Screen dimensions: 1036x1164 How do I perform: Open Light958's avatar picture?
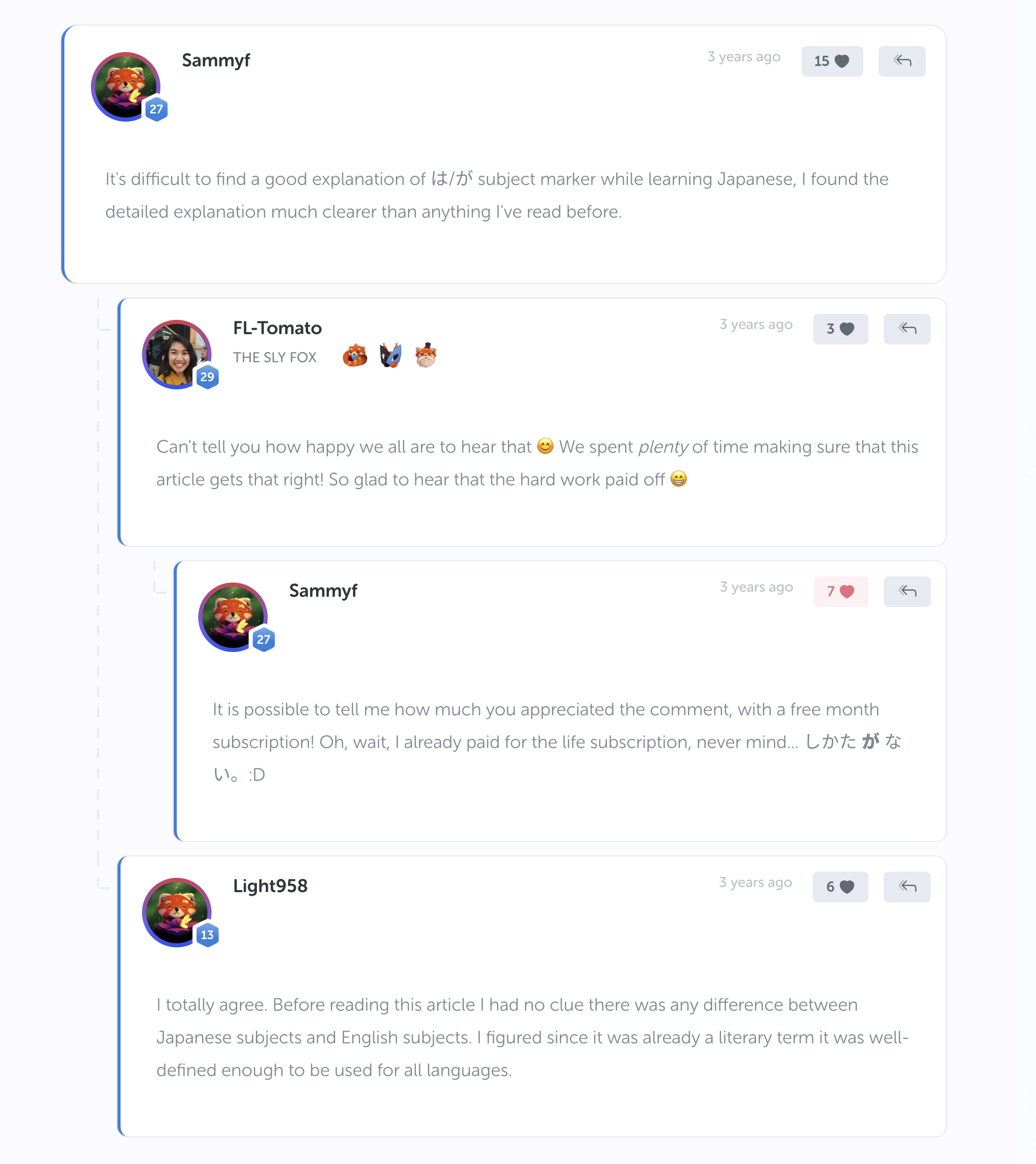coord(176,911)
